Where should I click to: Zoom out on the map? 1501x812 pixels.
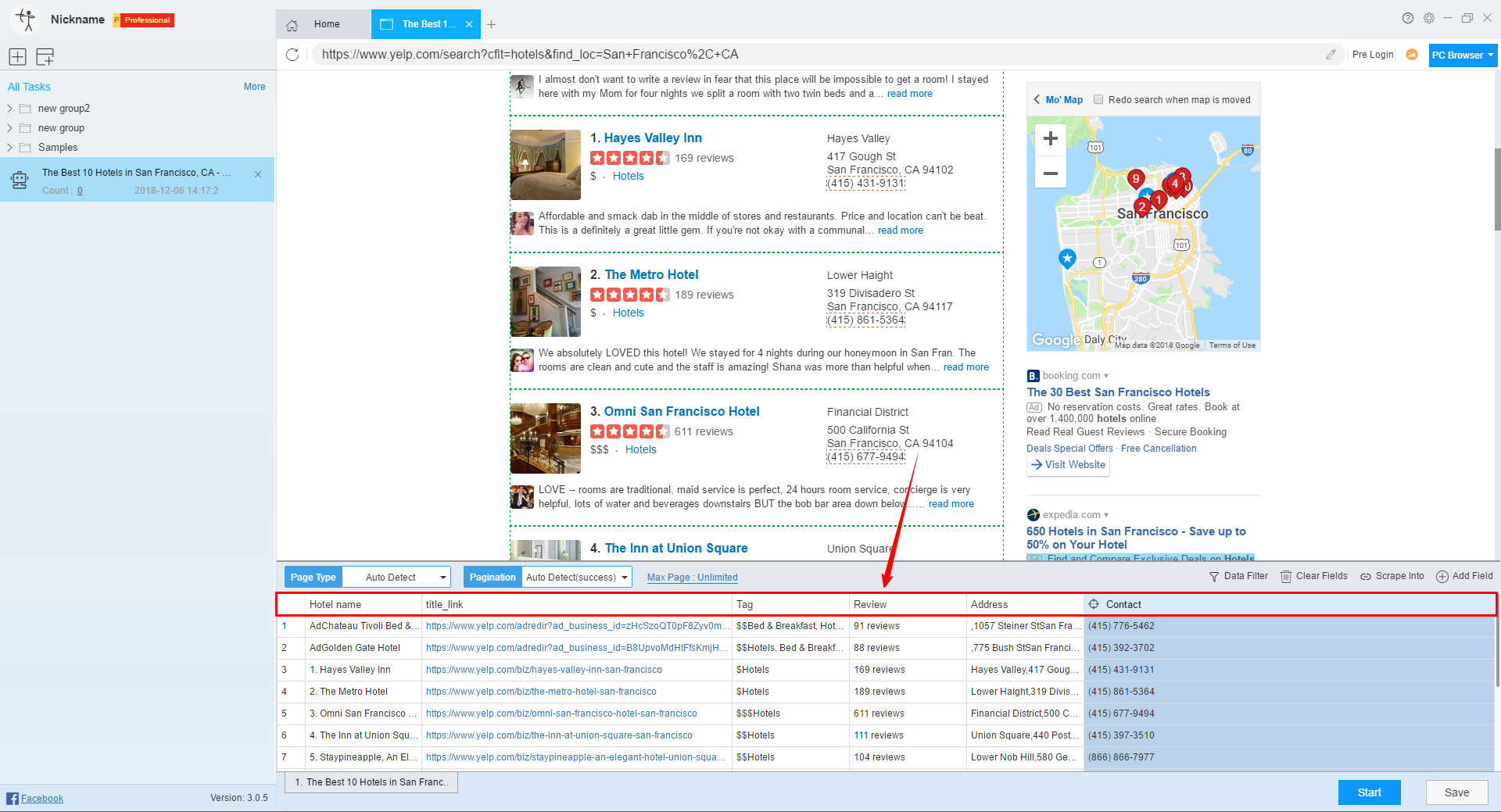(x=1051, y=173)
